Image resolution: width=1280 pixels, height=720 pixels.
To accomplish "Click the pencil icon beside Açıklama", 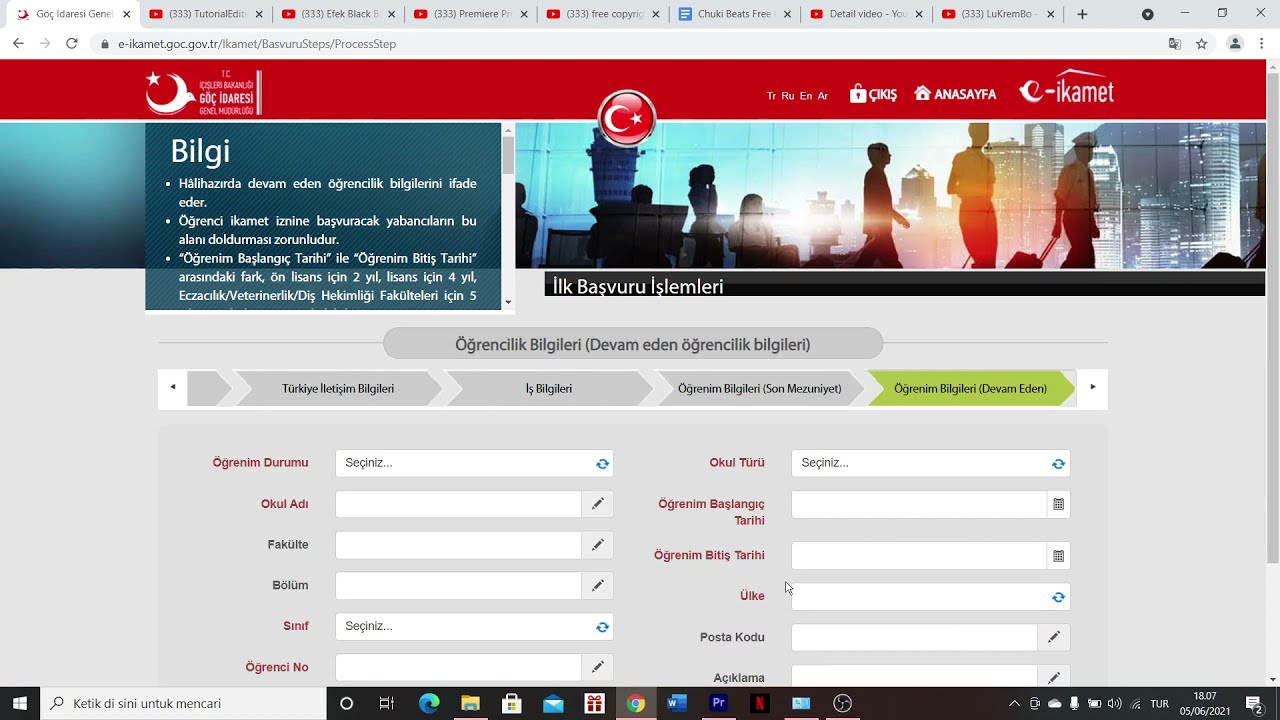I will click(x=1053, y=677).
